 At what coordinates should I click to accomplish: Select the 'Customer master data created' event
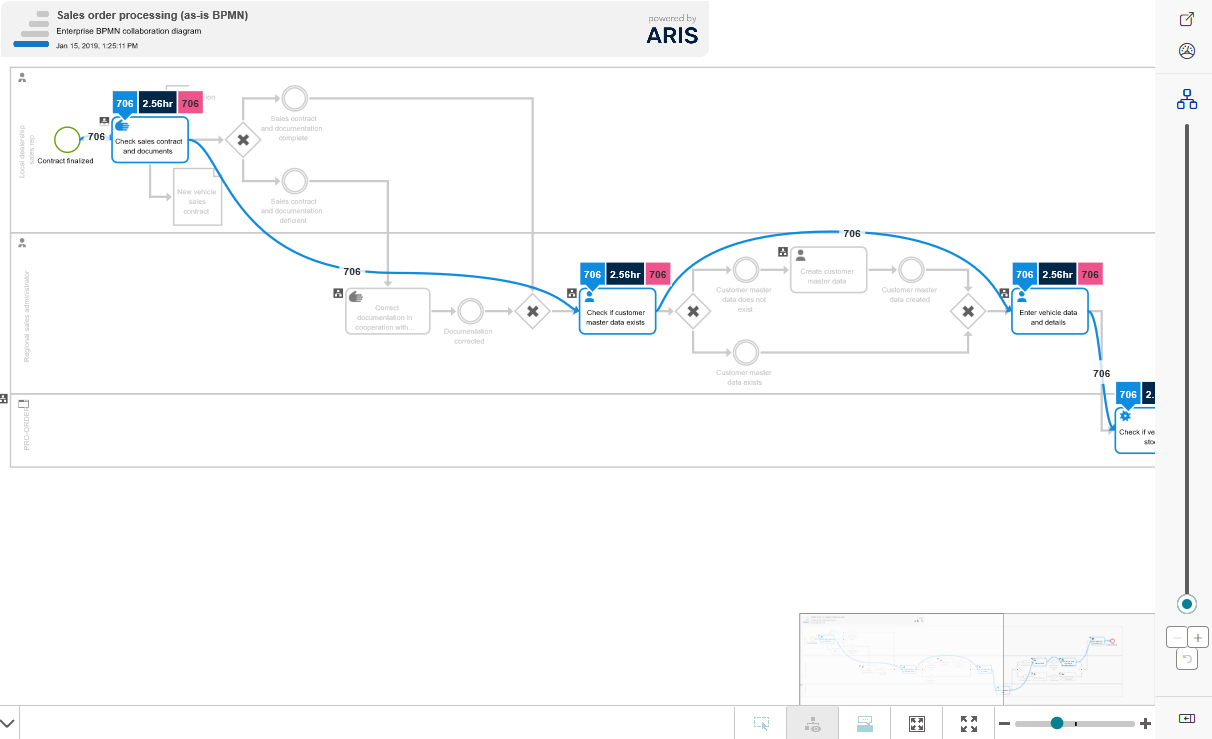tap(910, 269)
